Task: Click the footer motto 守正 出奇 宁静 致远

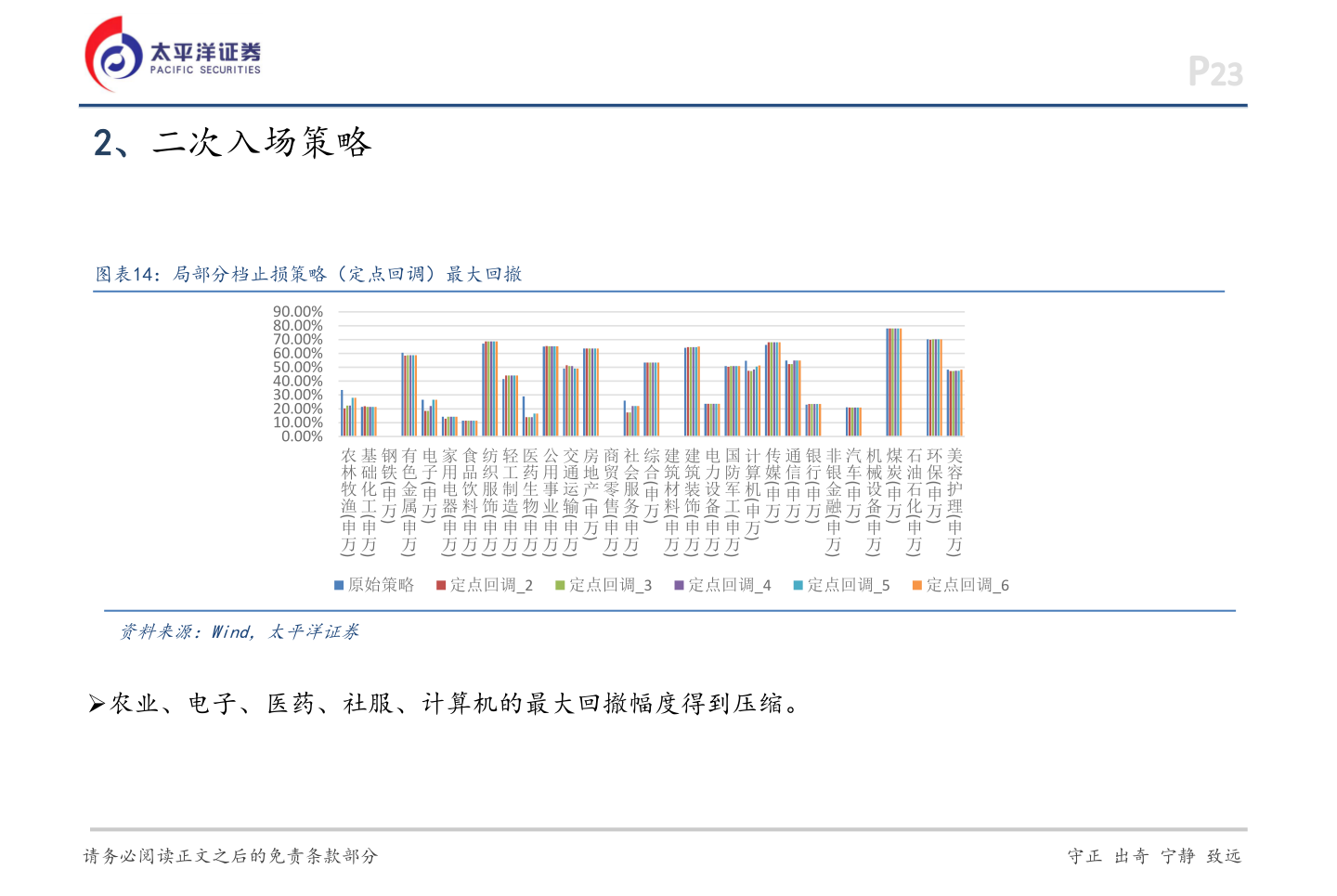Action: click(x=1154, y=856)
